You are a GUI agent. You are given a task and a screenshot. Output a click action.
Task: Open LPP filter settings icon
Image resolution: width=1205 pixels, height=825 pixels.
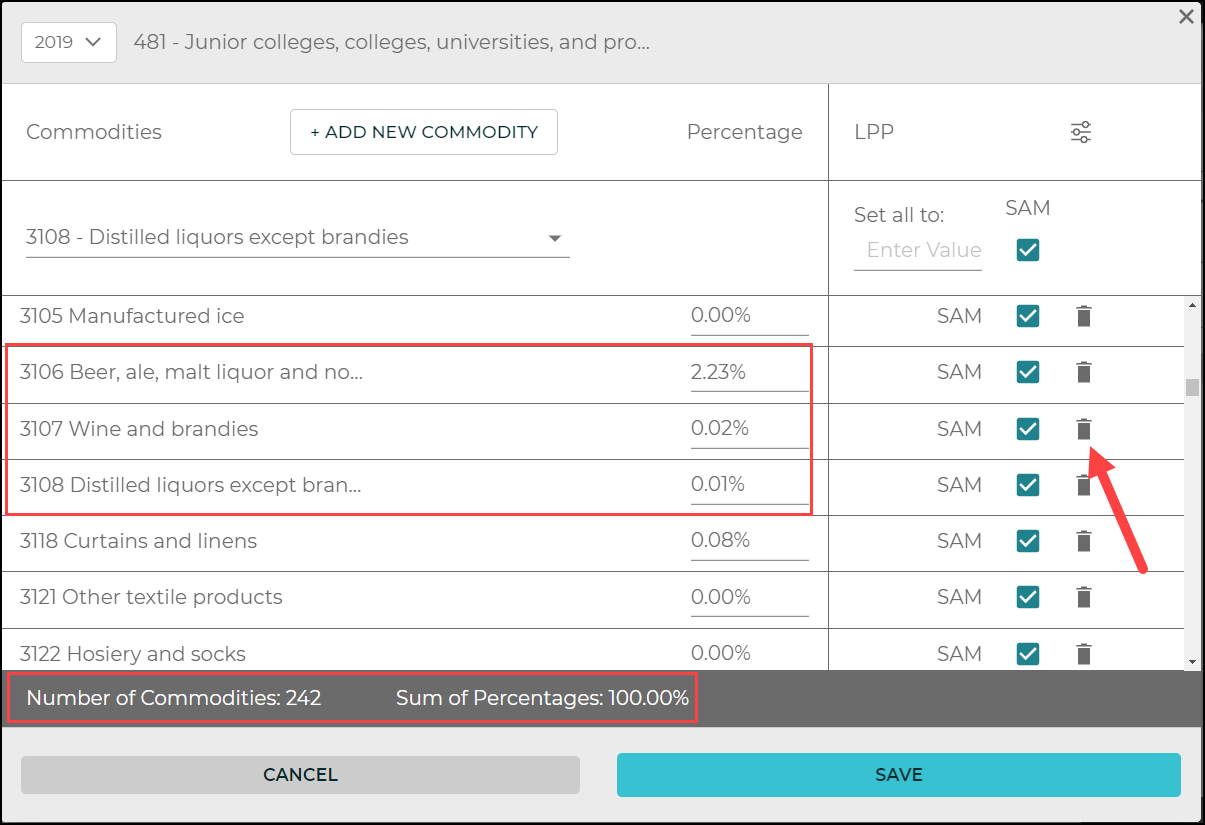1081,132
